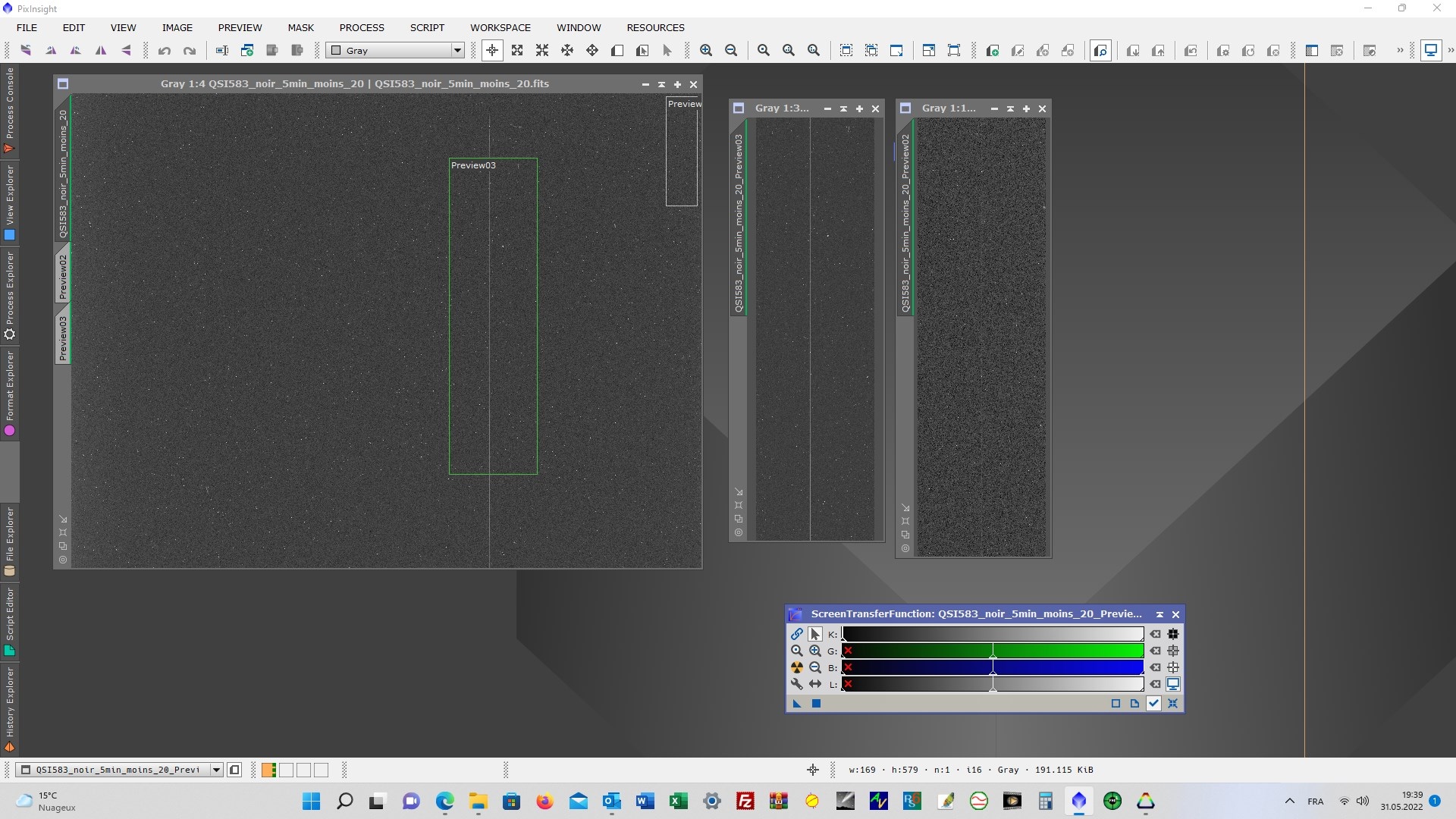The image size is (1456, 819).
Task: Activate the crosshair readout mode tool
Action: pyautogui.click(x=492, y=51)
